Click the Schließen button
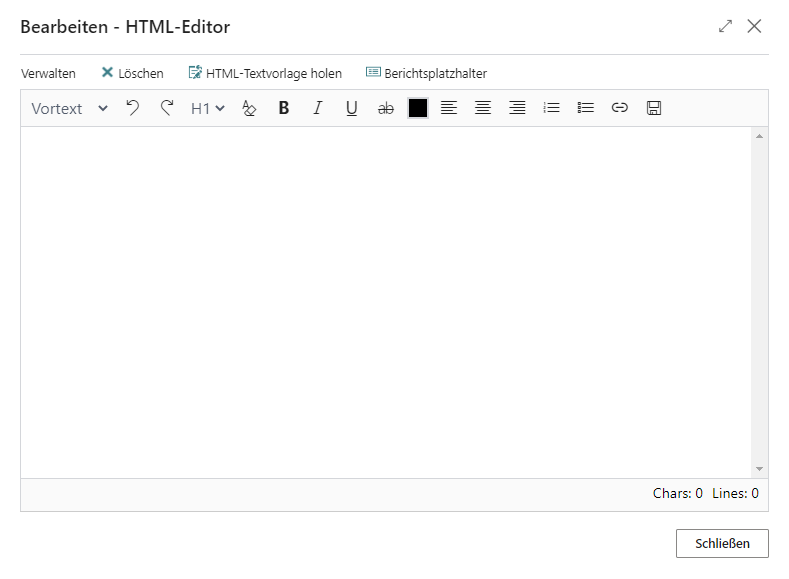Viewport: 789px width, 579px height. (x=722, y=543)
